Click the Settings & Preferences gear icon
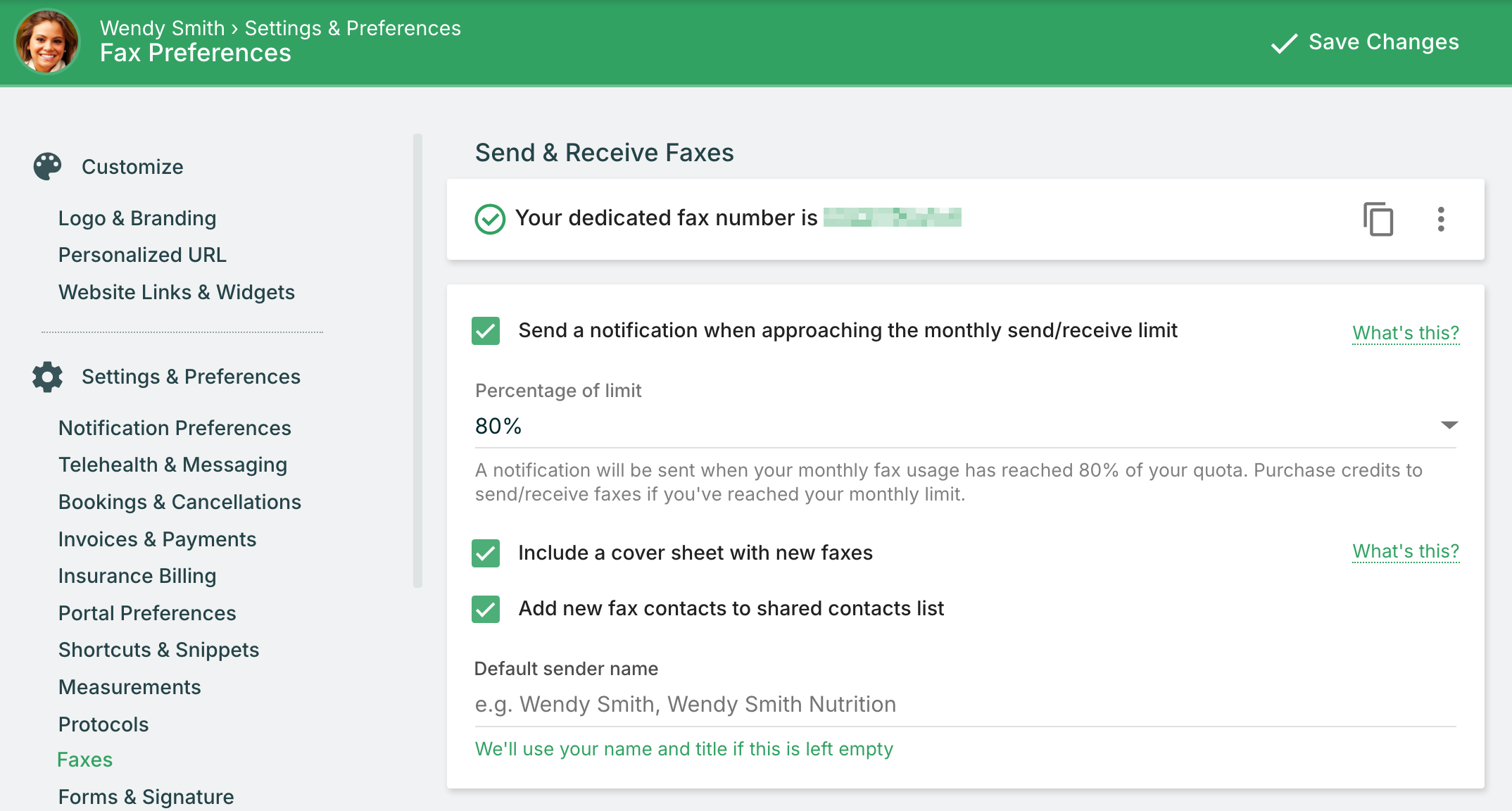This screenshot has width=1512, height=811. [47, 377]
